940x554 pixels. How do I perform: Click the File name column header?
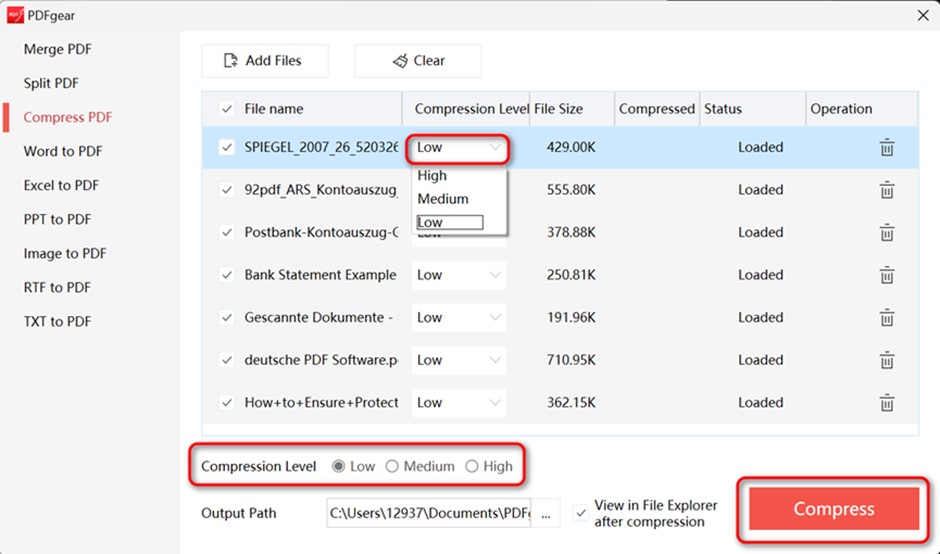click(274, 109)
